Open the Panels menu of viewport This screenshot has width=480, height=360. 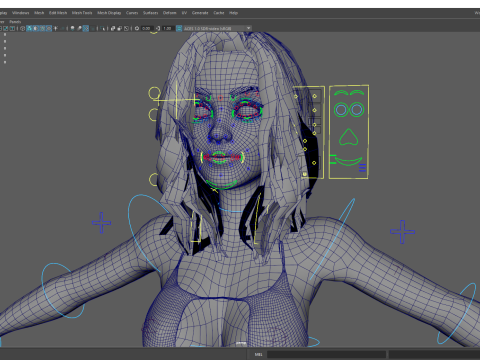pos(15,22)
